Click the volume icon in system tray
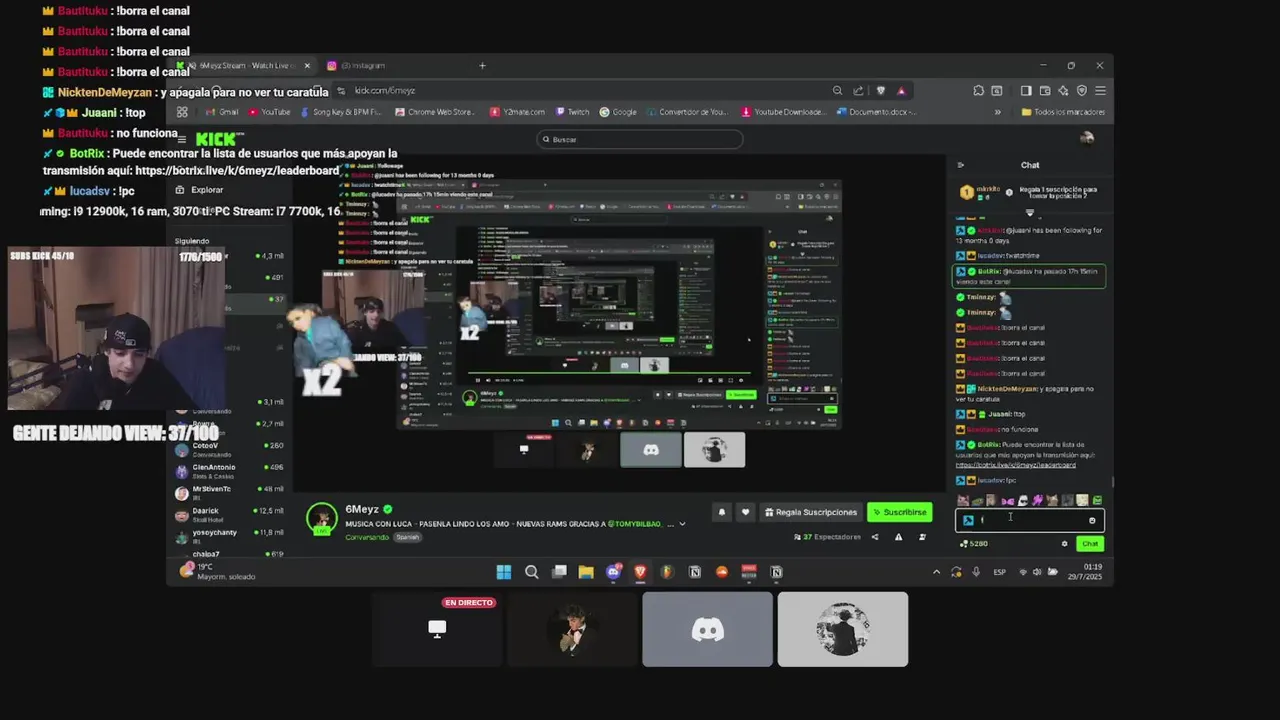Screen dimensions: 1280x720 [1037, 572]
